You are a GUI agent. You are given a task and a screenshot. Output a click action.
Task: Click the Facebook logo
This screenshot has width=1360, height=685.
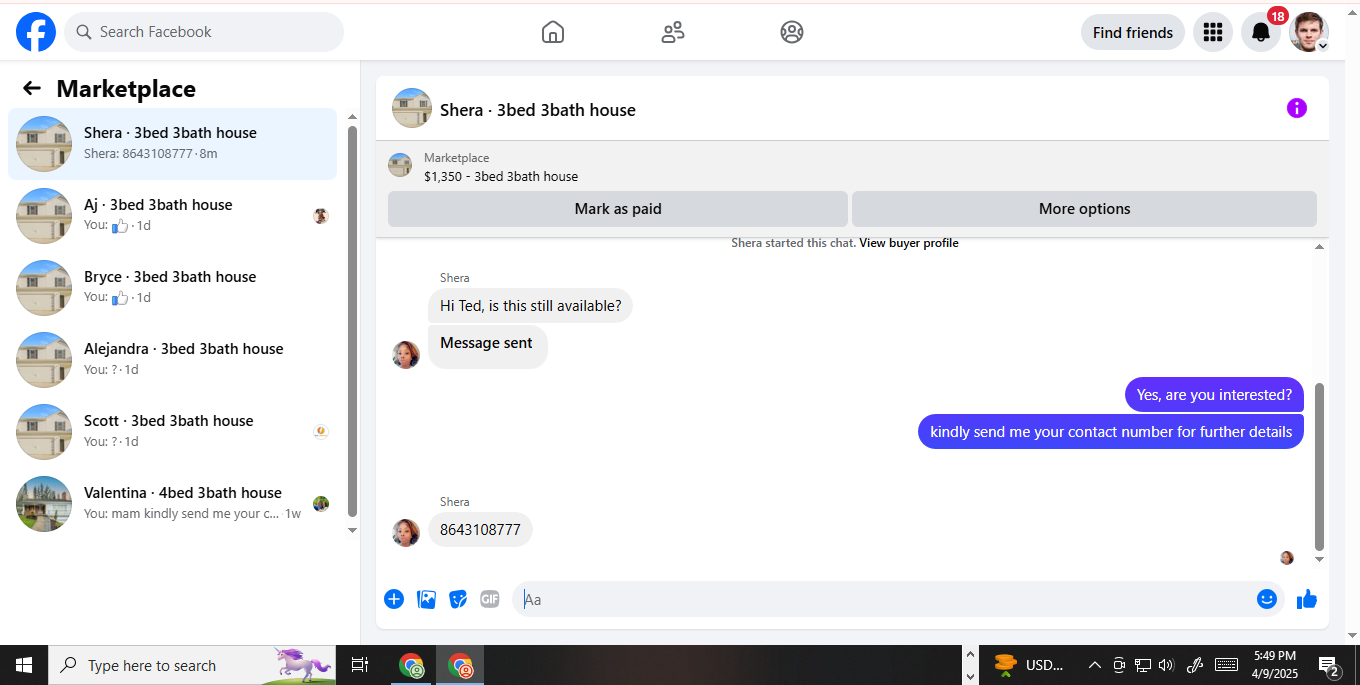36,32
